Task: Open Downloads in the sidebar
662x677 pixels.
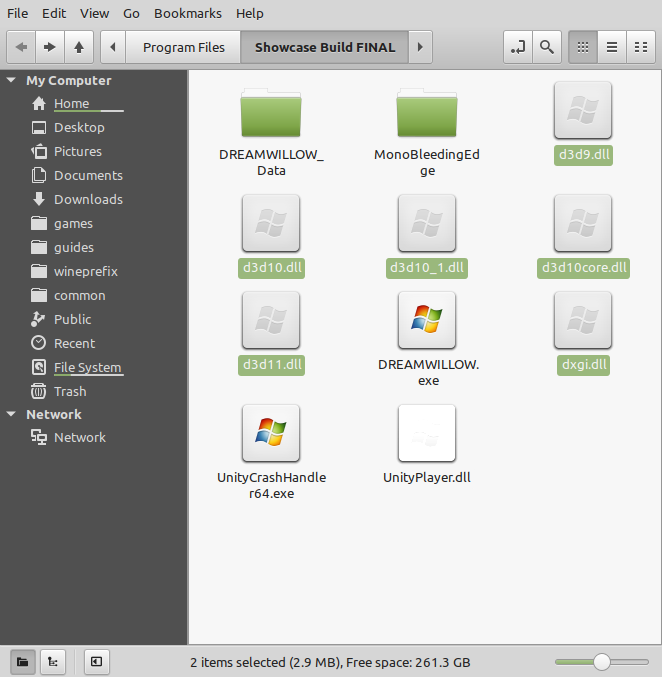Action: pos(94,199)
